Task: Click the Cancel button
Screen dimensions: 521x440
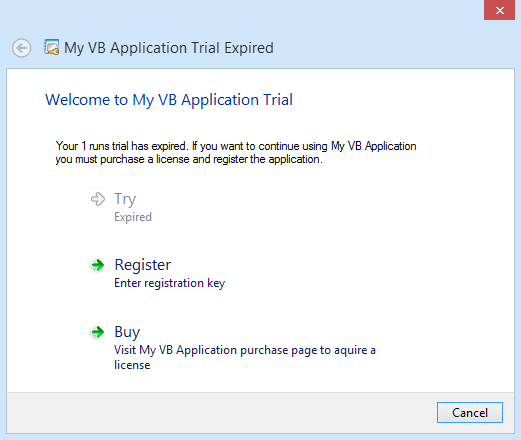Action: pyautogui.click(x=470, y=413)
